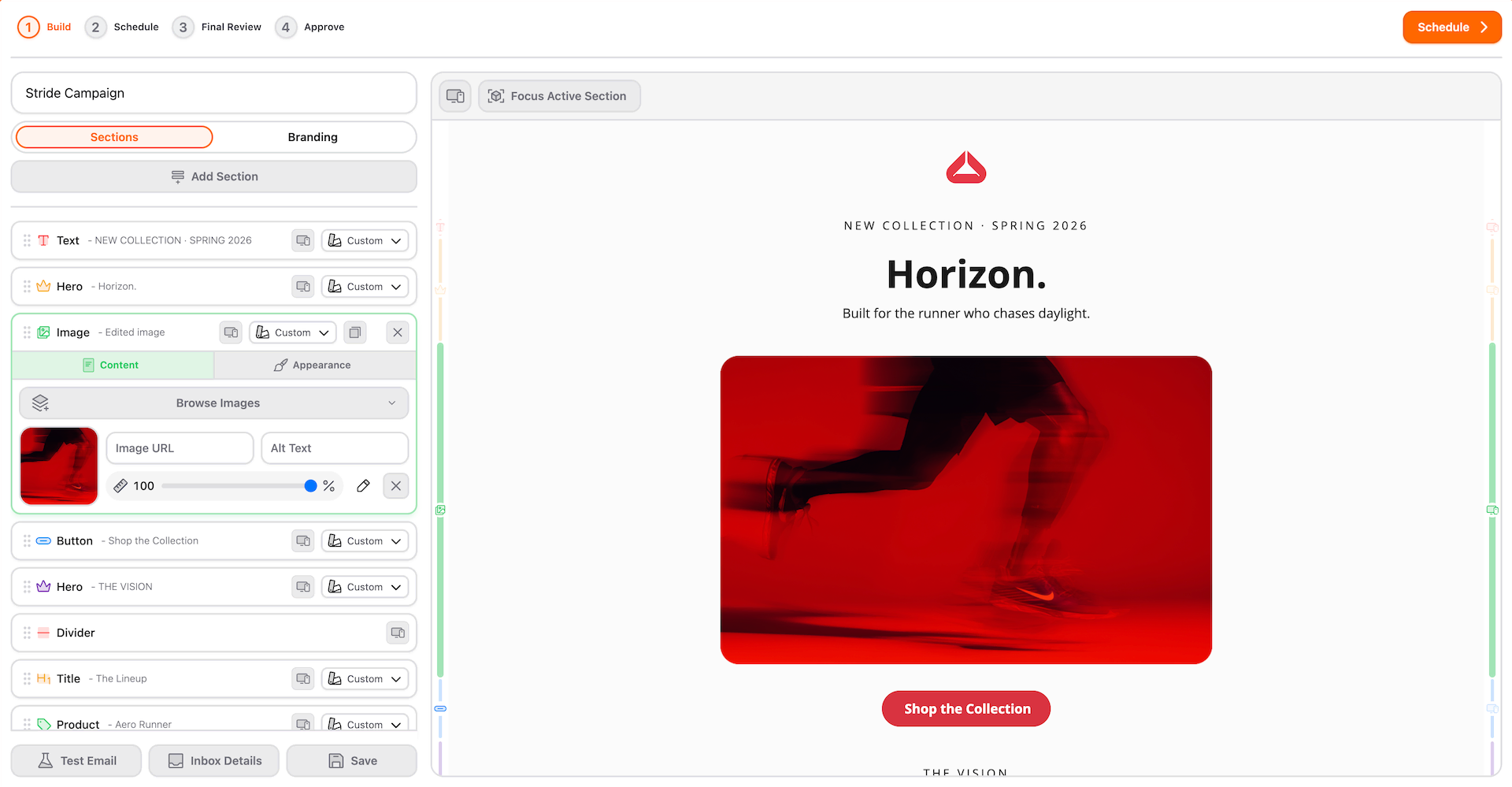Click the Image URL input field
The height and width of the screenshot is (787, 1512).
click(180, 448)
